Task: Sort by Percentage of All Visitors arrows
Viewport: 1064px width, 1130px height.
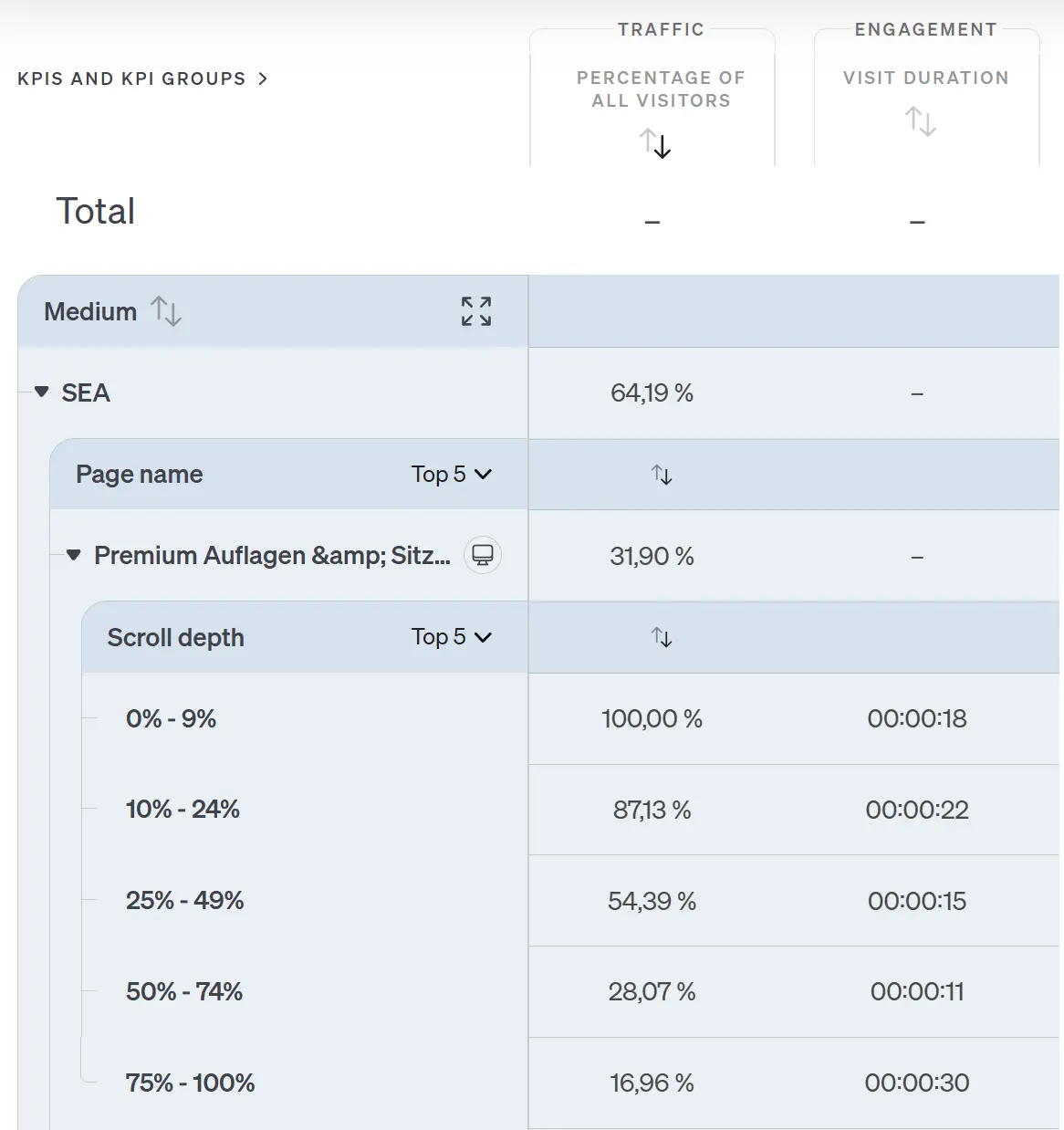Action: (655, 143)
